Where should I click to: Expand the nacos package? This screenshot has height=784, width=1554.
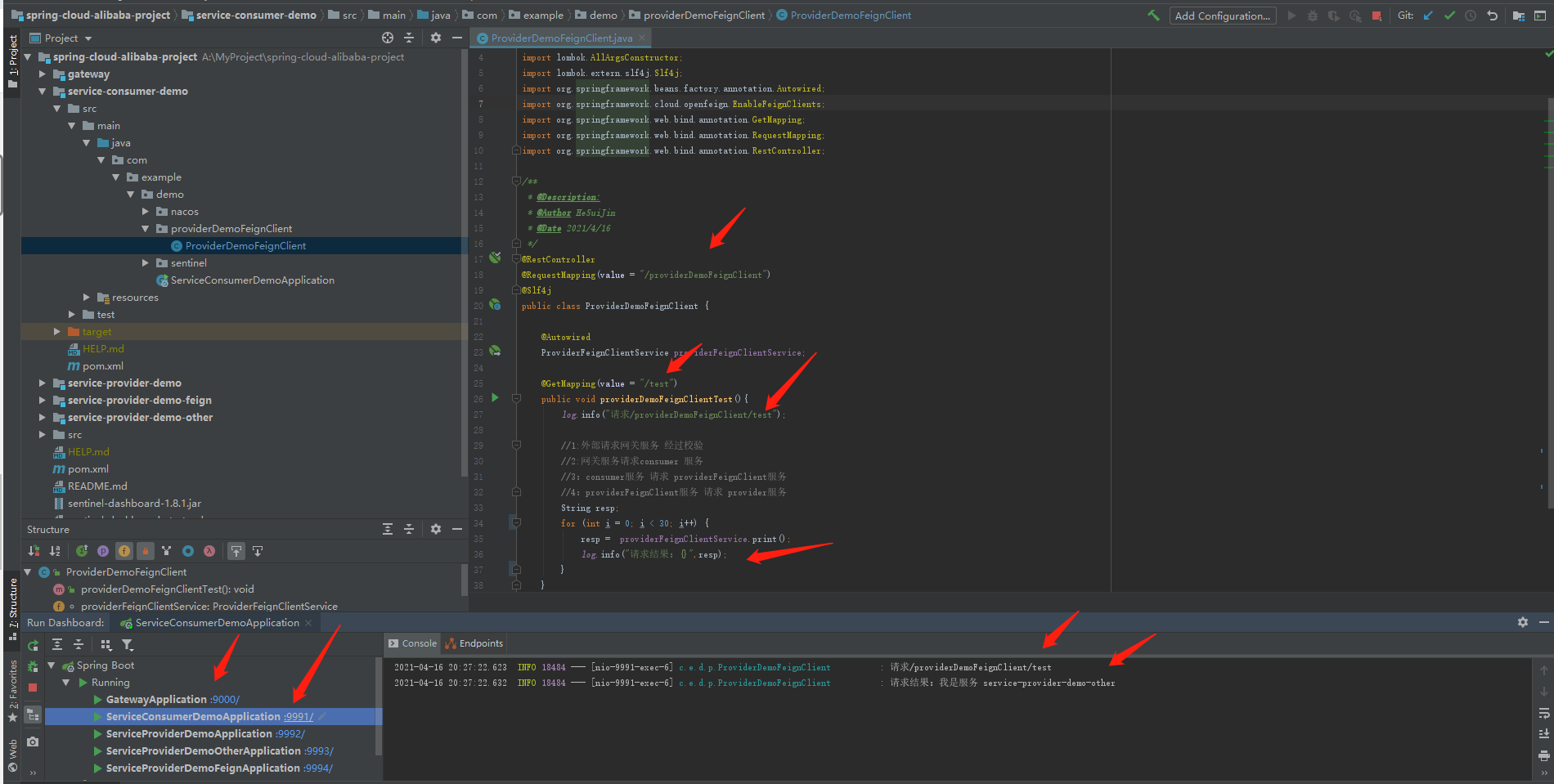146,212
